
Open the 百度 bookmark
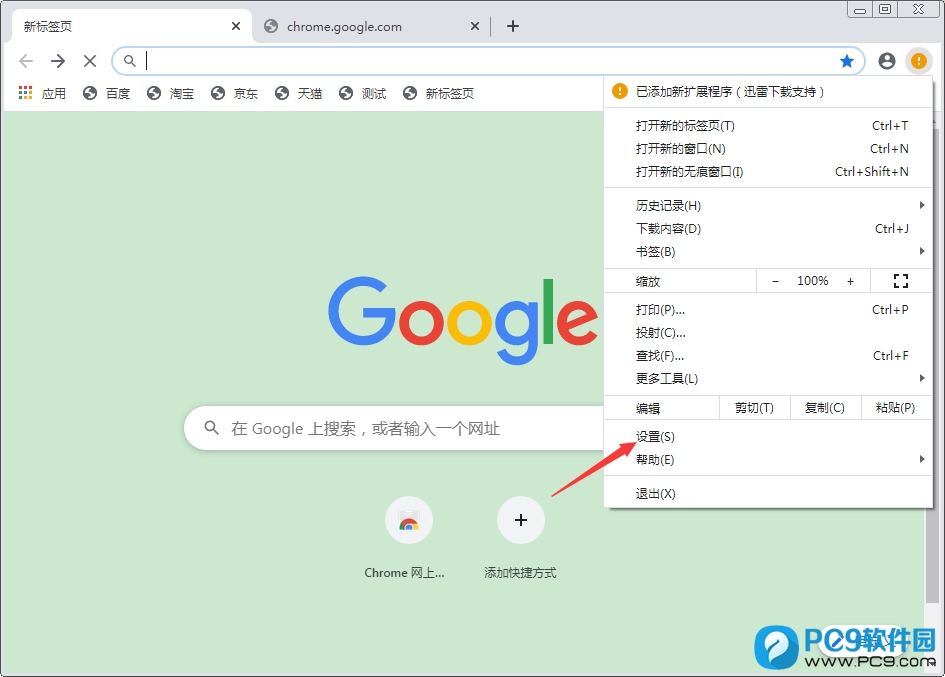coord(106,93)
